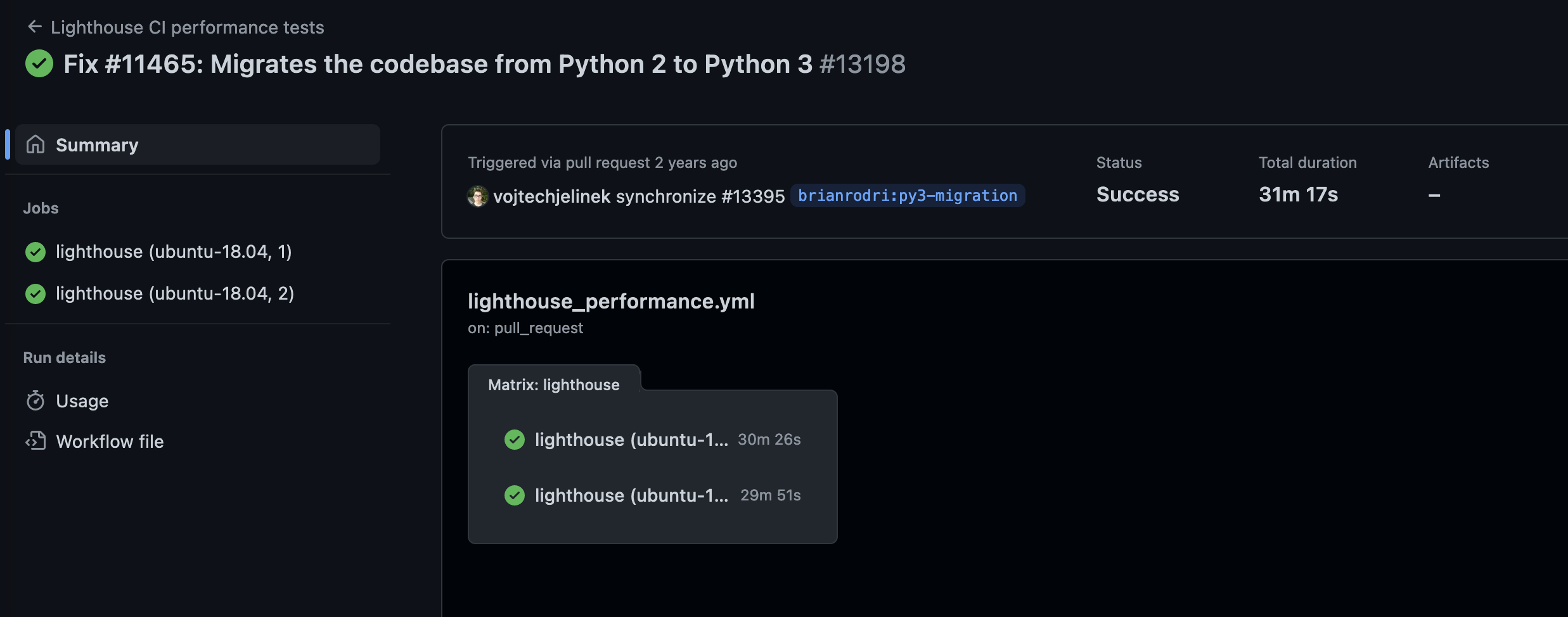Open the brianrodri:py3-migration branch label
Screen dimensions: 1568x617
tap(908, 195)
